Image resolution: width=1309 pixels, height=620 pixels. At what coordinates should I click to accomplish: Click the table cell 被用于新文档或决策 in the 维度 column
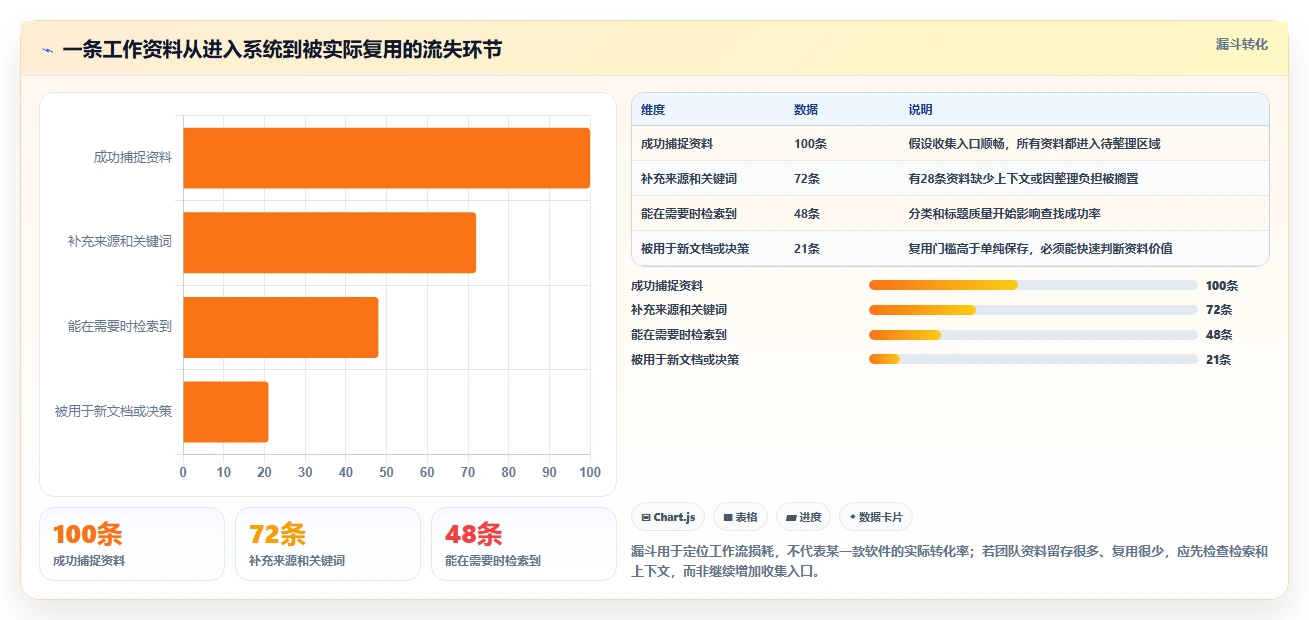[x=695, y=249]
